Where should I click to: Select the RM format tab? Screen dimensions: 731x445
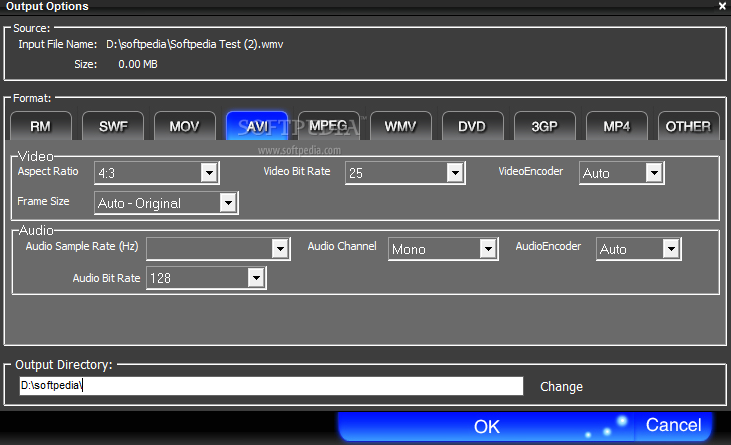(41, 126)
